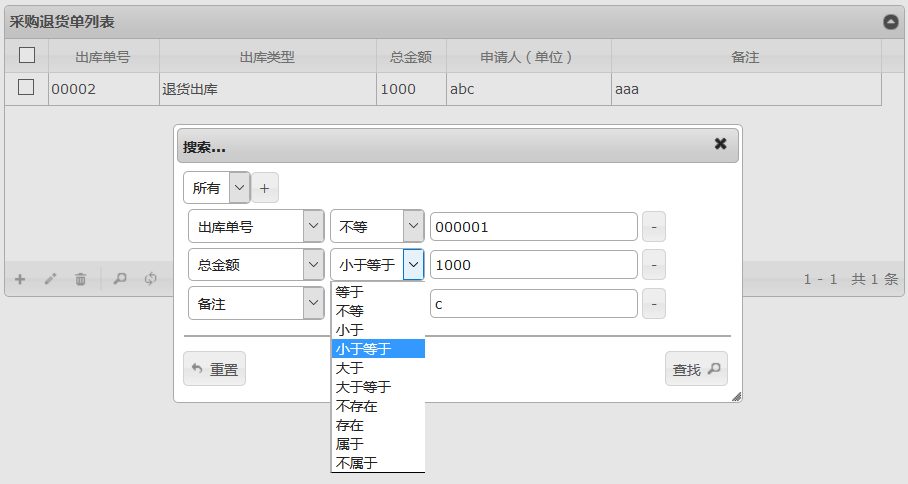Image resolution: width=908 pixels, height=484 pixels.
Task: Click the 1 - 1 共 1 条 record count
Action: pos(851,279)
